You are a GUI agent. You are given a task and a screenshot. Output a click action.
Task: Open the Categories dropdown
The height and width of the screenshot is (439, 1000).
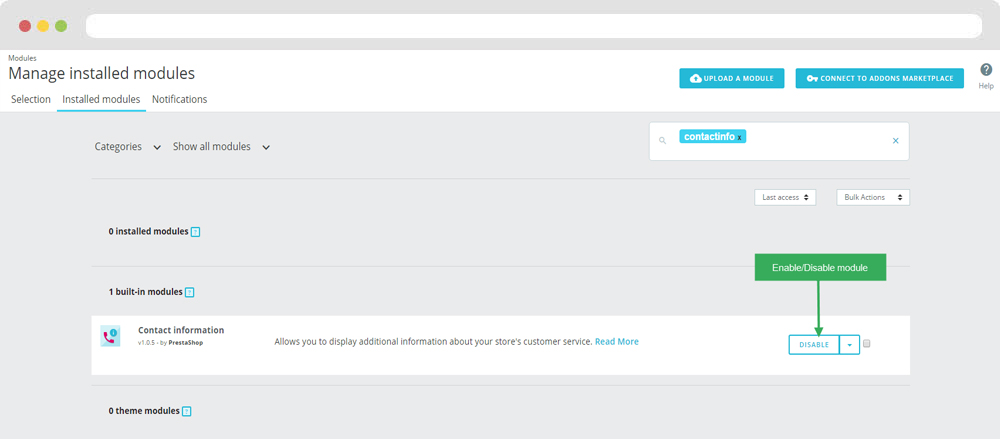coord(127,147)
